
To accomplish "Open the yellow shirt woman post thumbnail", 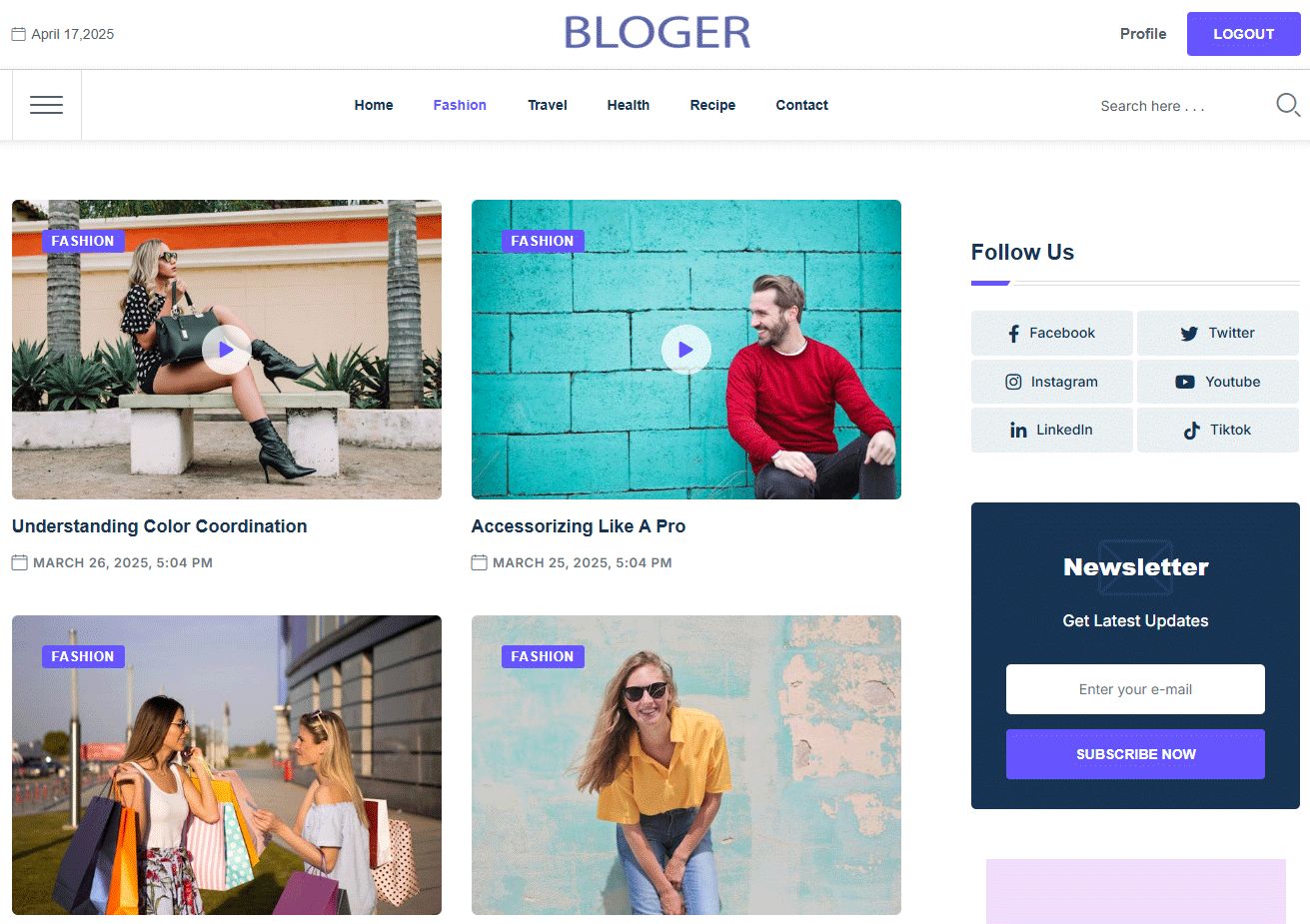I will pos(686,765).
